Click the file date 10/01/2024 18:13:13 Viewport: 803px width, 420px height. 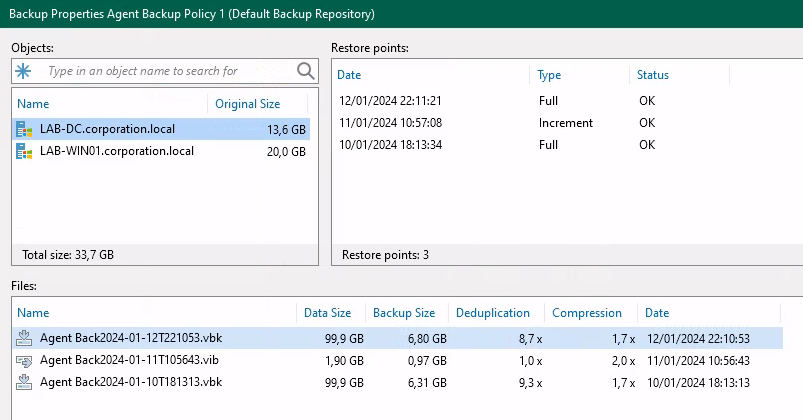coord(698,383)
